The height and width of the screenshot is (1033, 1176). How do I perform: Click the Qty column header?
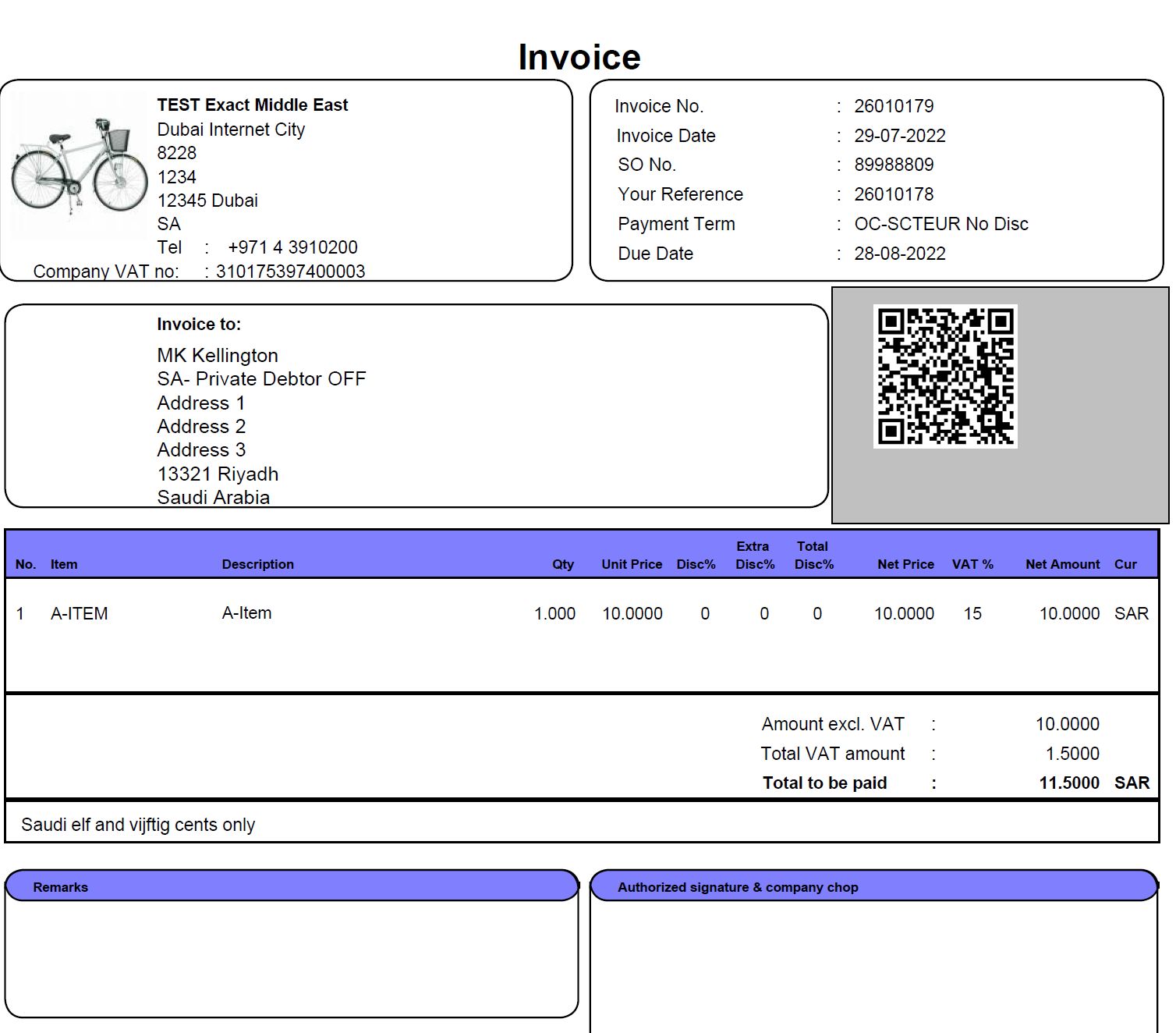tap(563, 564)
